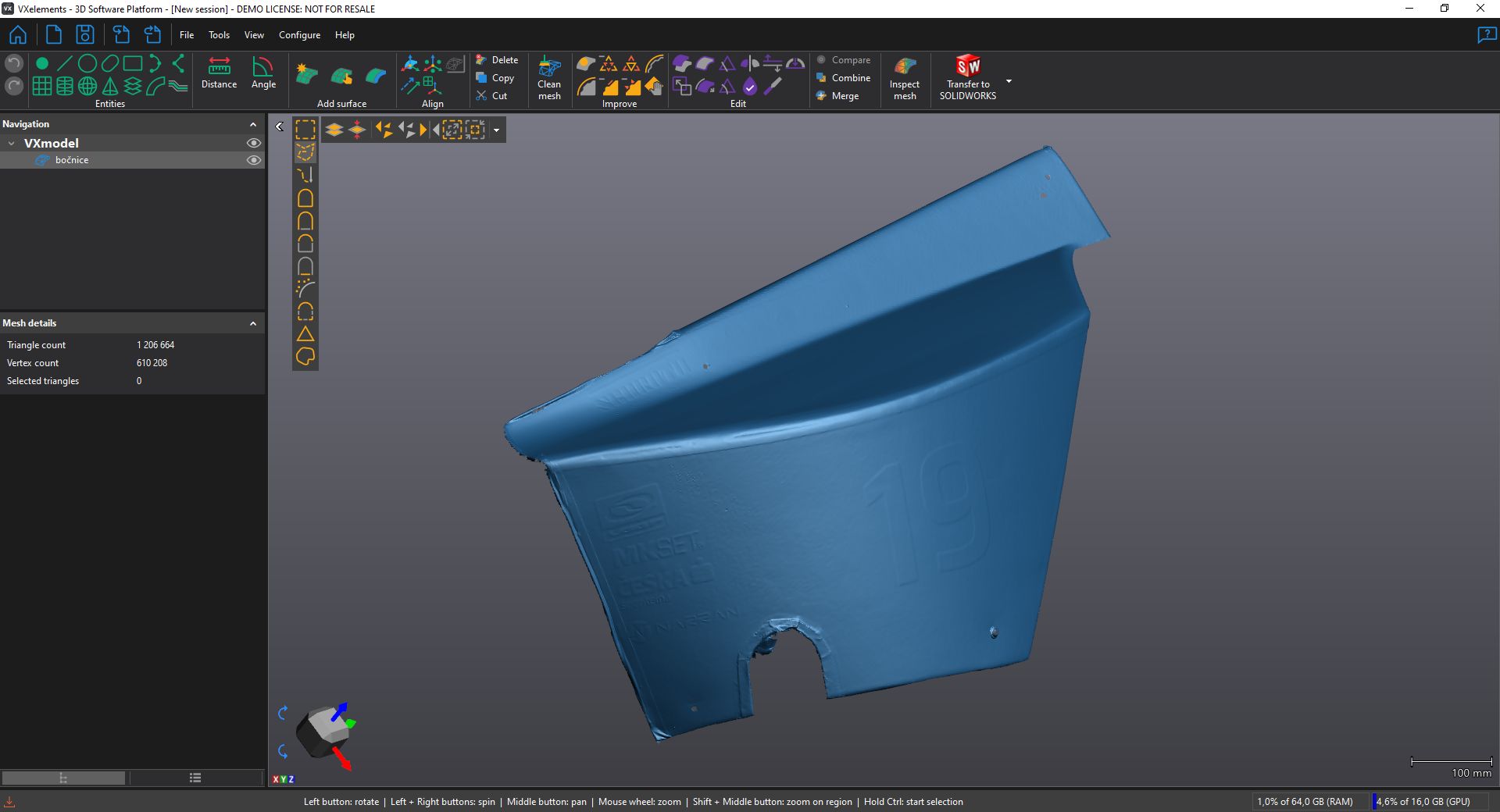Image resolution: width=1500 pixels, height=812 pixels.
Task: Click the Distance measurement tool
Action: [219, 73]
